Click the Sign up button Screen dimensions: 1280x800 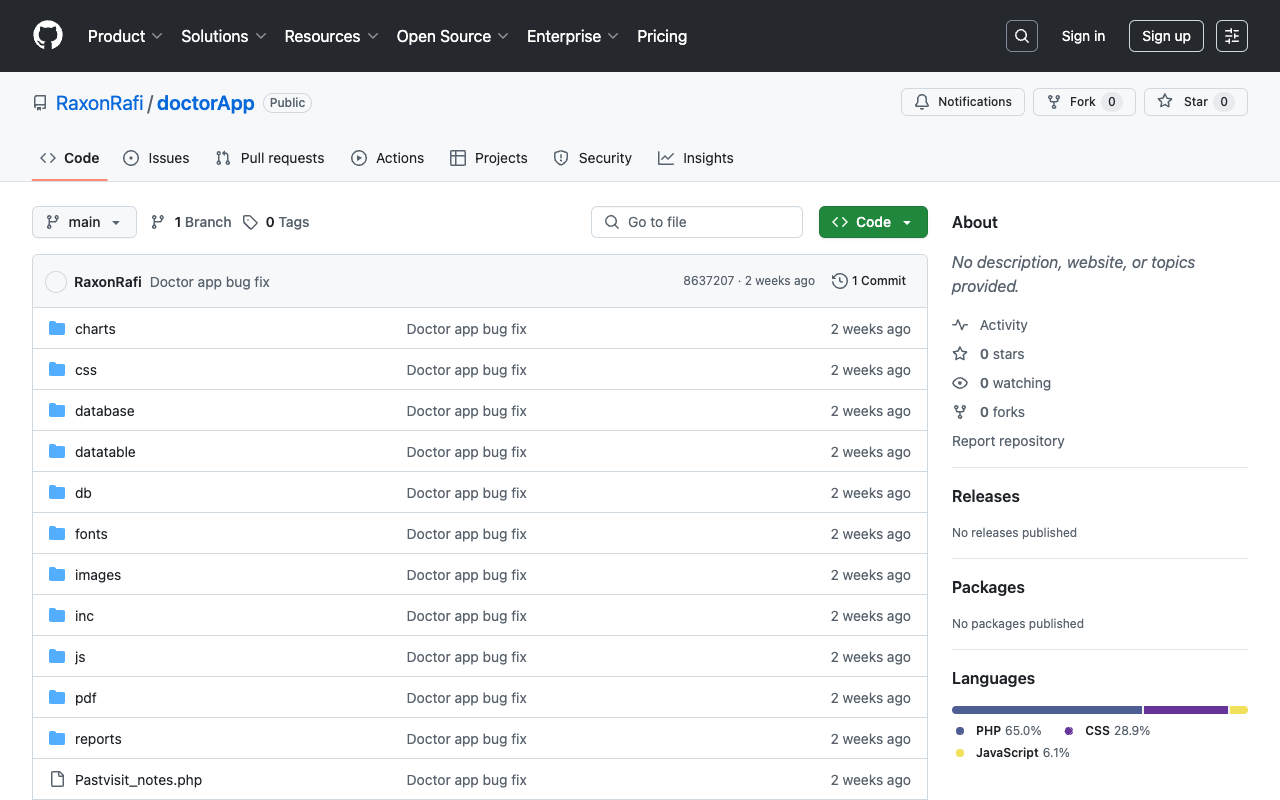point(1166,36)
